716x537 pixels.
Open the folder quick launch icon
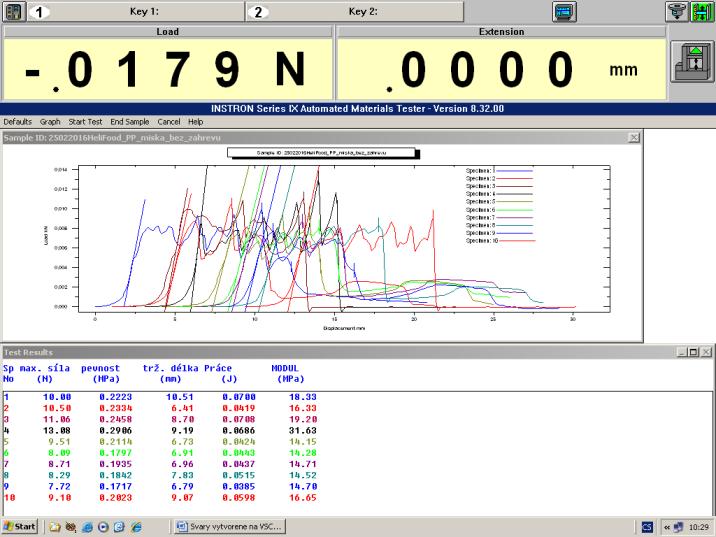tap(55, 527)
